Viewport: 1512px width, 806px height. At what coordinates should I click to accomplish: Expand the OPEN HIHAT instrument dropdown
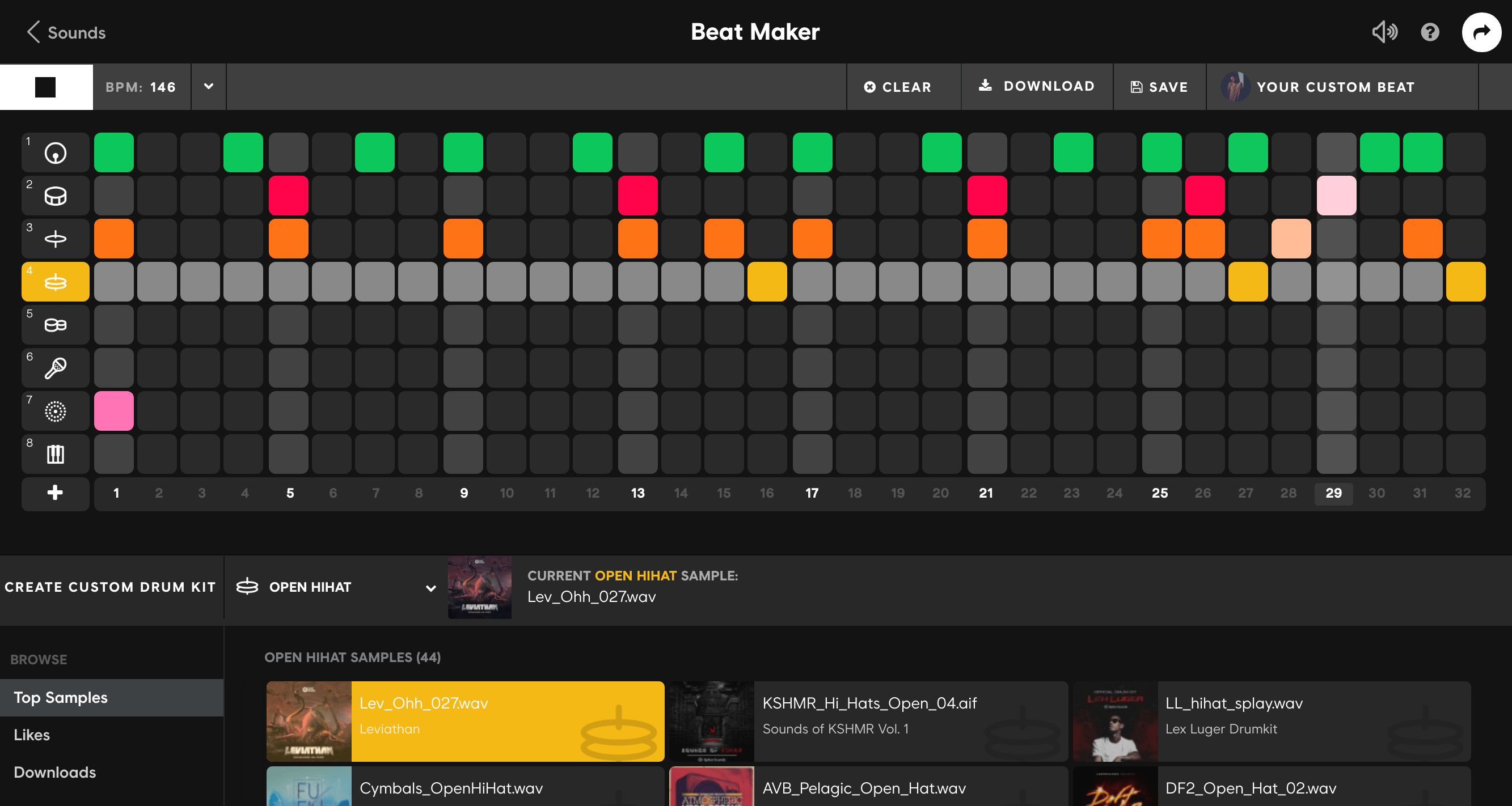point(430,588)
